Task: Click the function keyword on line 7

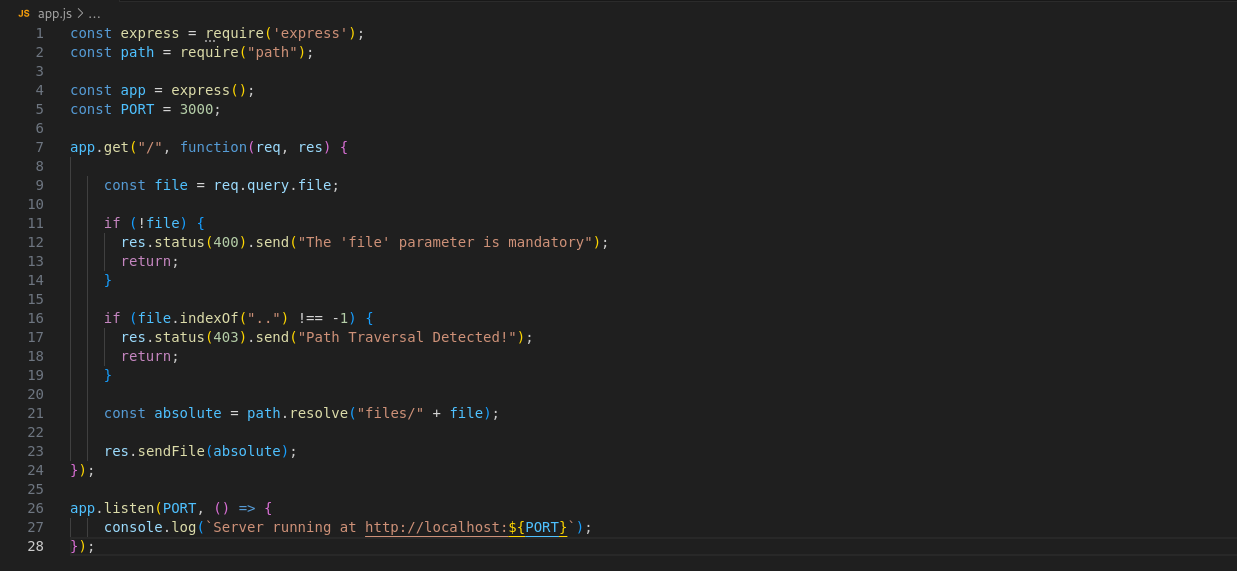Action: pos(213,147)
